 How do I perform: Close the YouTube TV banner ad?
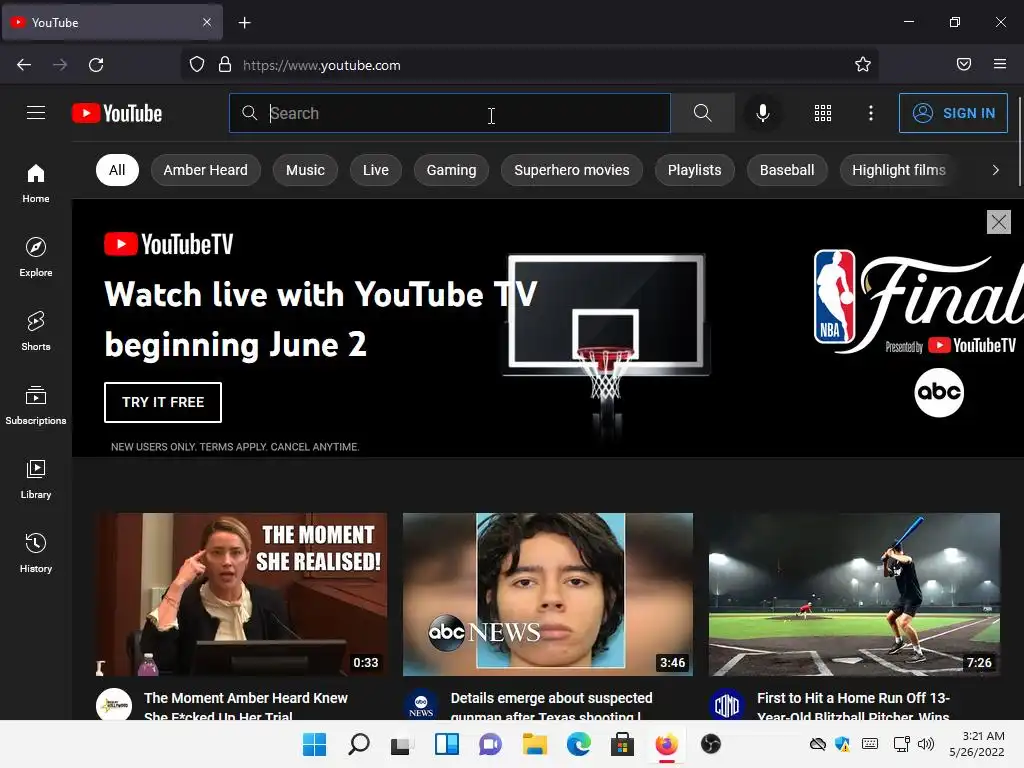tap(999, 222)
